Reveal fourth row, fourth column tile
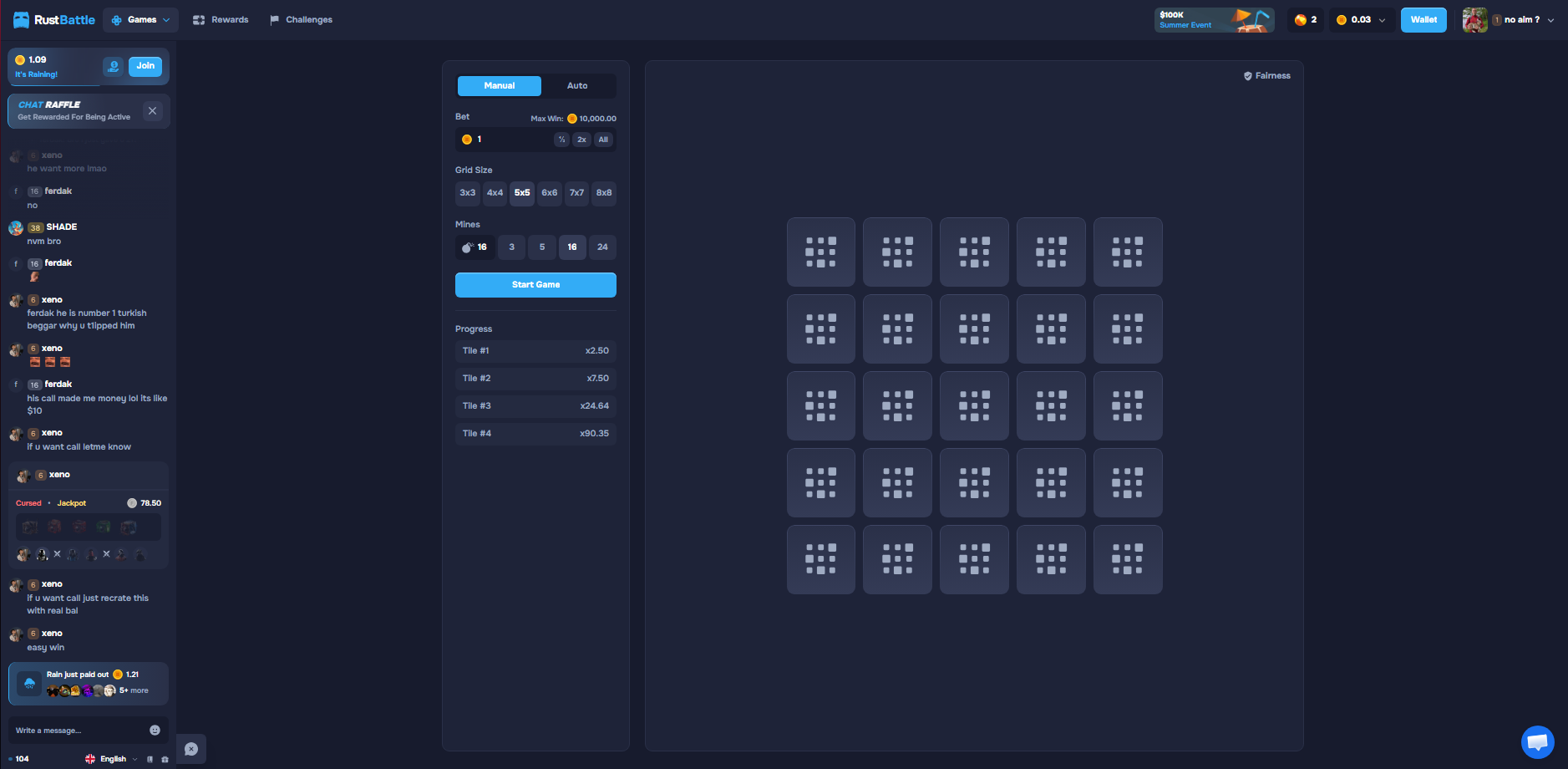 [x=1051, y=483]
